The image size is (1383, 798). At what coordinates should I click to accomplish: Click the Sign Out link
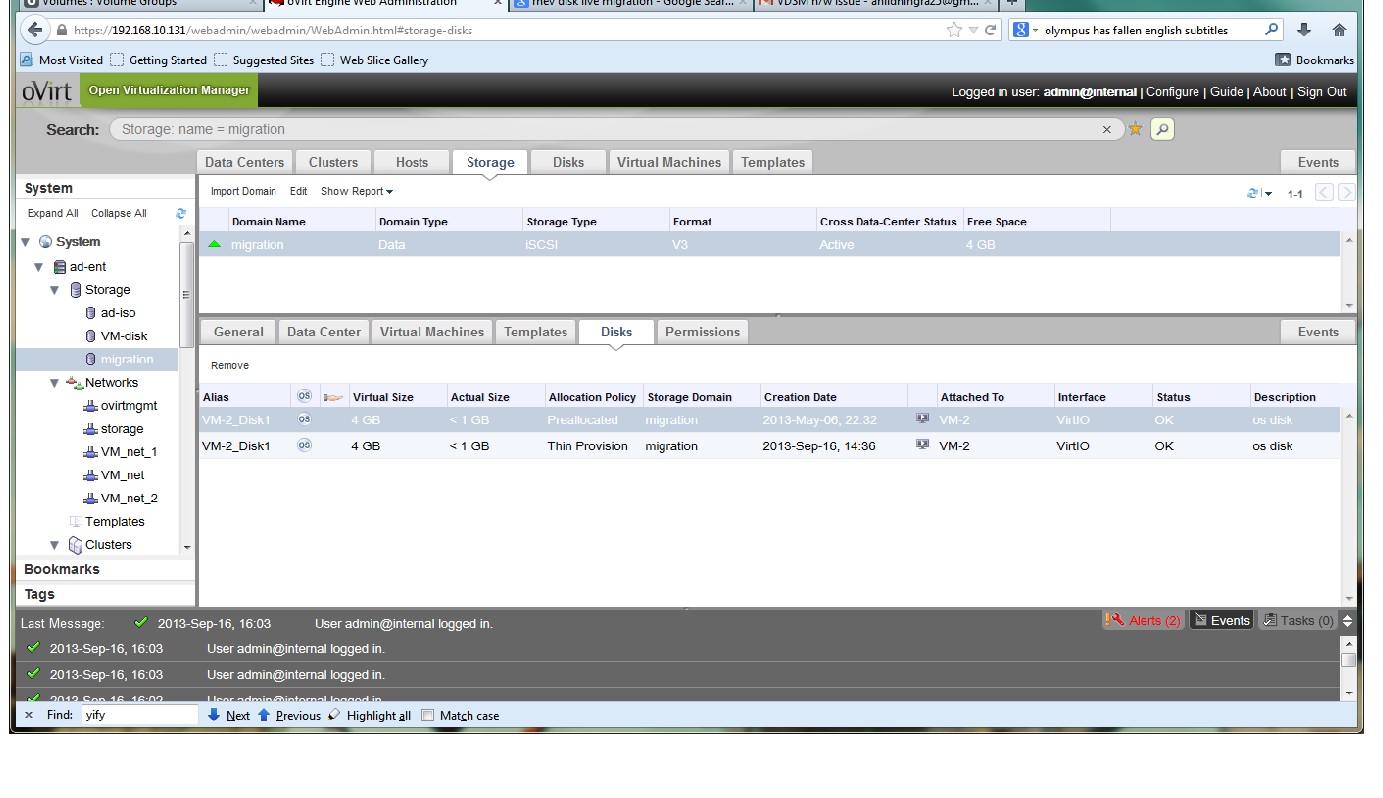[x=1321, y=92]
